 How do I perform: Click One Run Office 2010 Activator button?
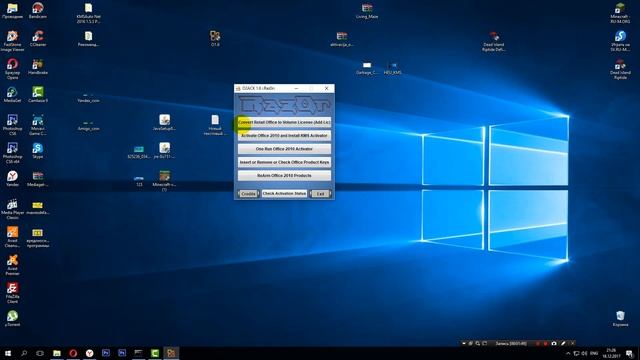(x=284, y=149)
